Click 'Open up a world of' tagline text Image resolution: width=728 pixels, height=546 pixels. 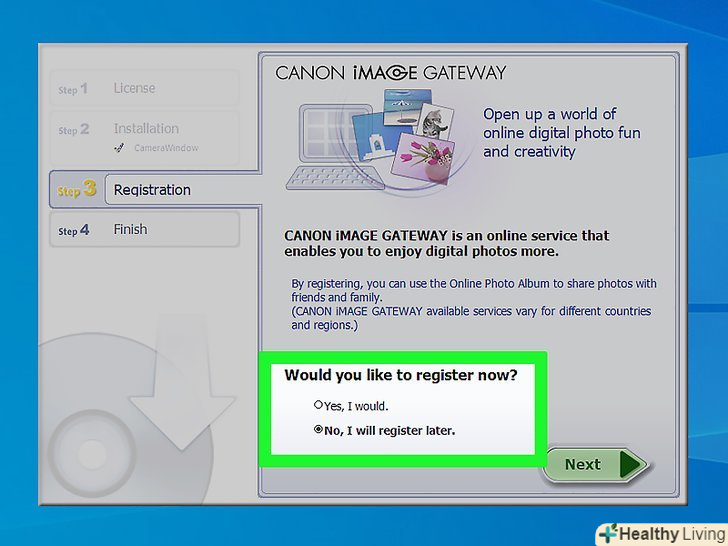(x=549, y=114)
